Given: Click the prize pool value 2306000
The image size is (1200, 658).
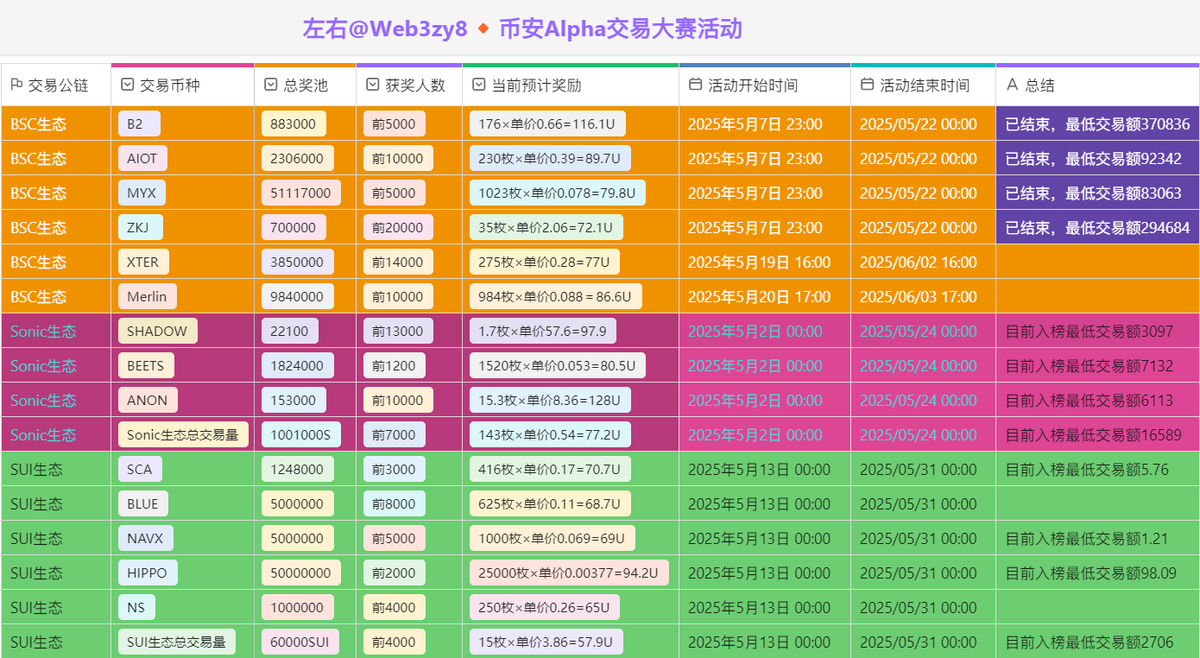Looking at the screenshot, I should [x=297, y=159].
